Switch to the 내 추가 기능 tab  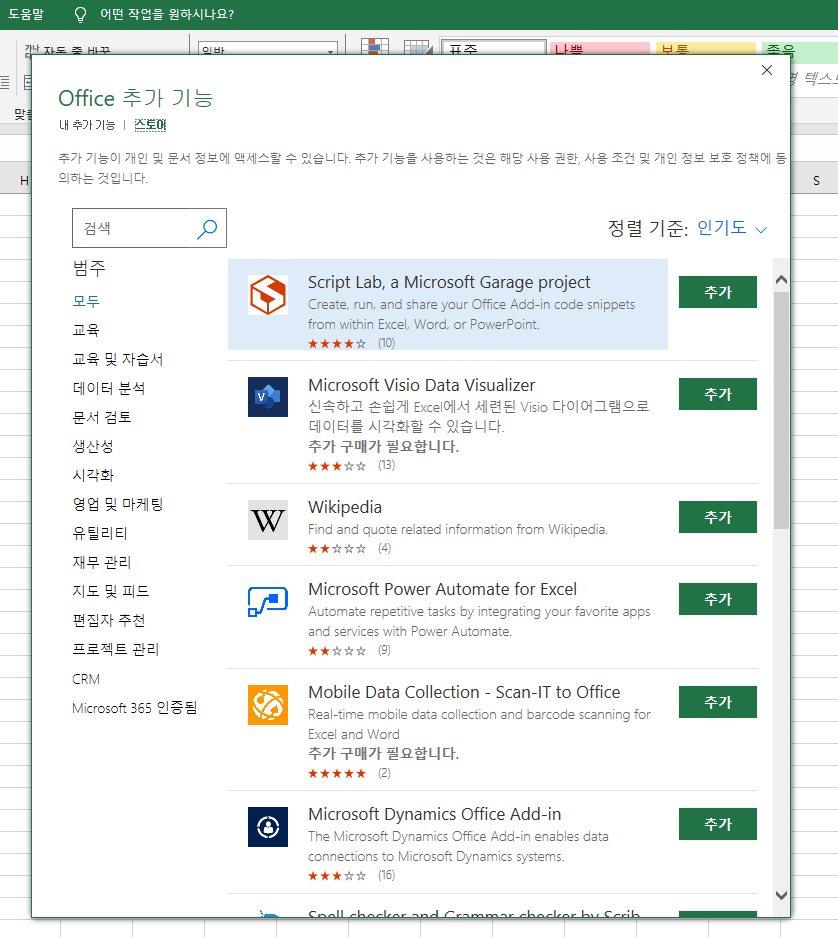coord(87,125)
